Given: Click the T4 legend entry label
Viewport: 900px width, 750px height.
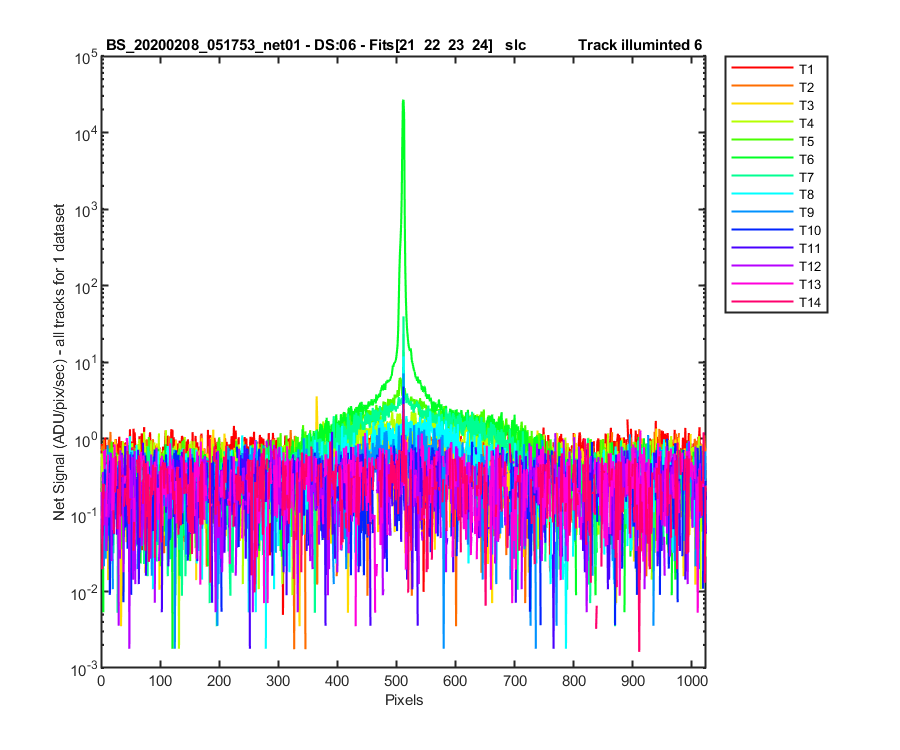Looking at the screenshot, I should [806, 123].
